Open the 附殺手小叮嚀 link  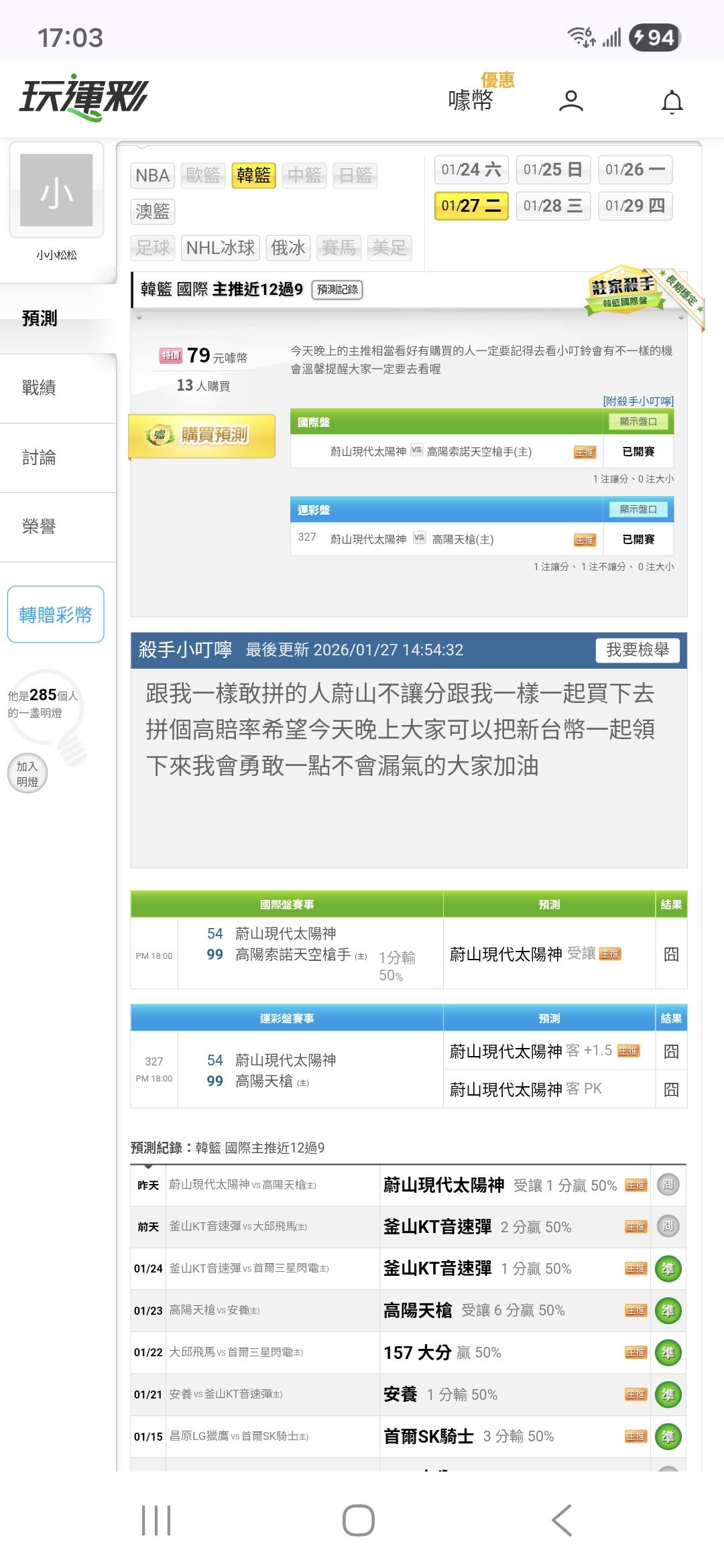click(638, 401)
